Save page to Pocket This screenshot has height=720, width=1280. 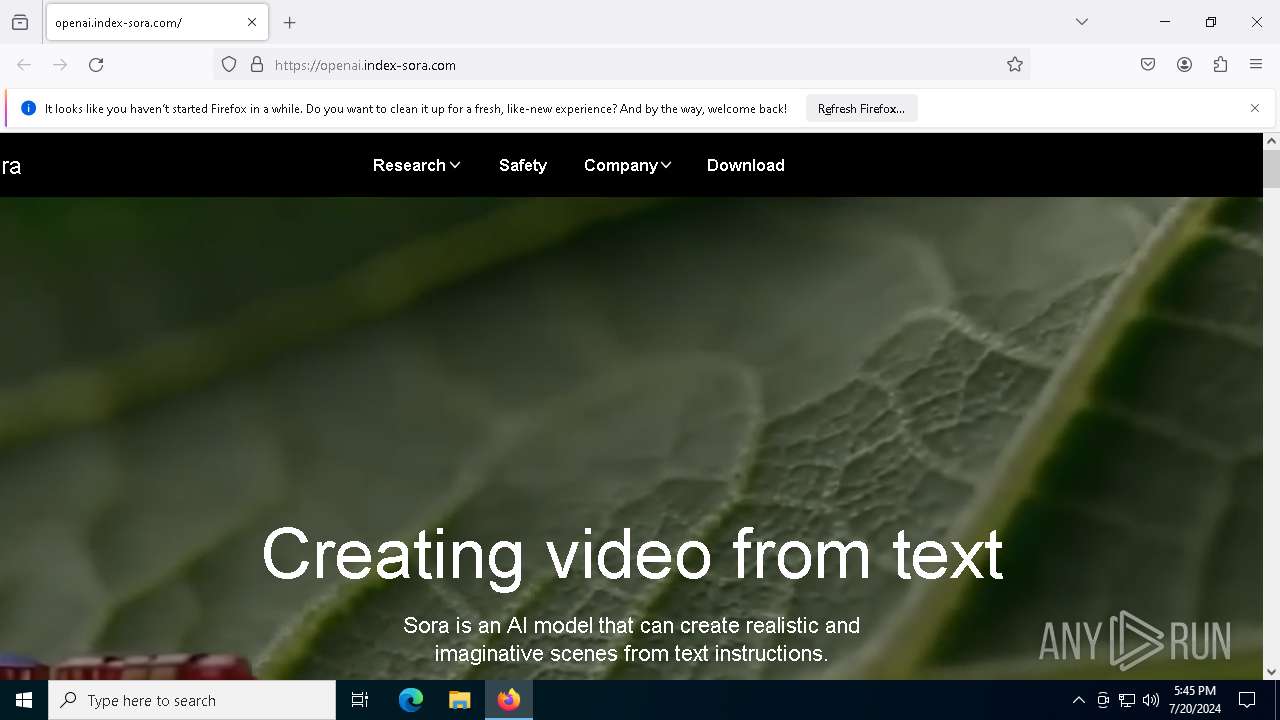point(1148,65)
